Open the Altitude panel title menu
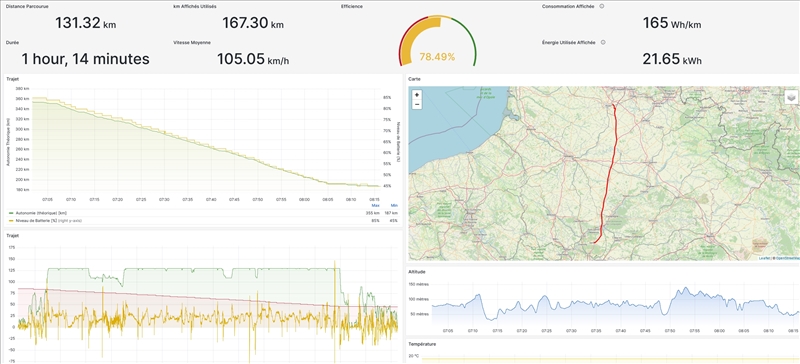The width and height of the screenshot is (800, 364). click(417, 272)
